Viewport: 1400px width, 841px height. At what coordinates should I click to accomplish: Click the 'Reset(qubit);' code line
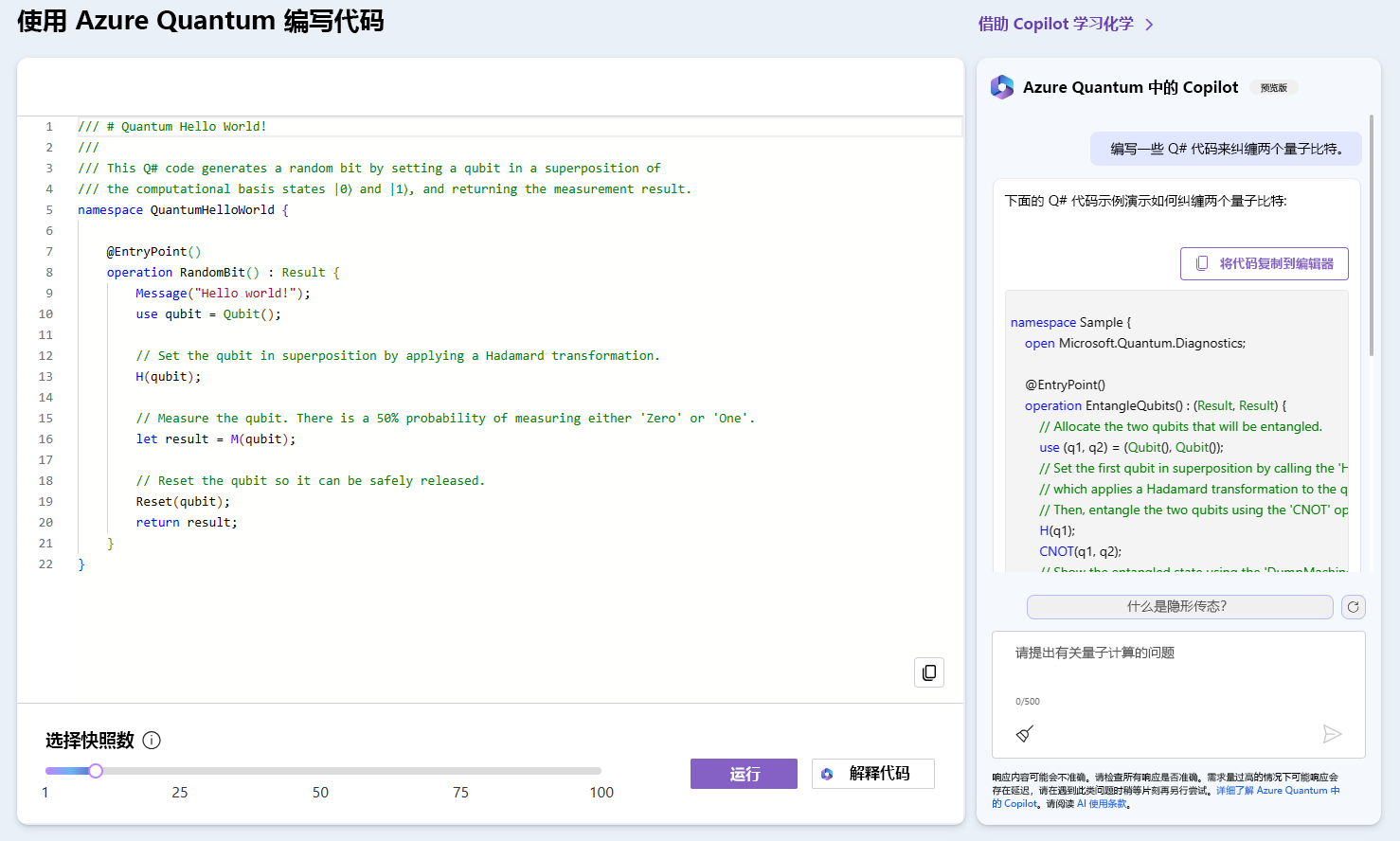pyautogui.click(x=183, y=502)
